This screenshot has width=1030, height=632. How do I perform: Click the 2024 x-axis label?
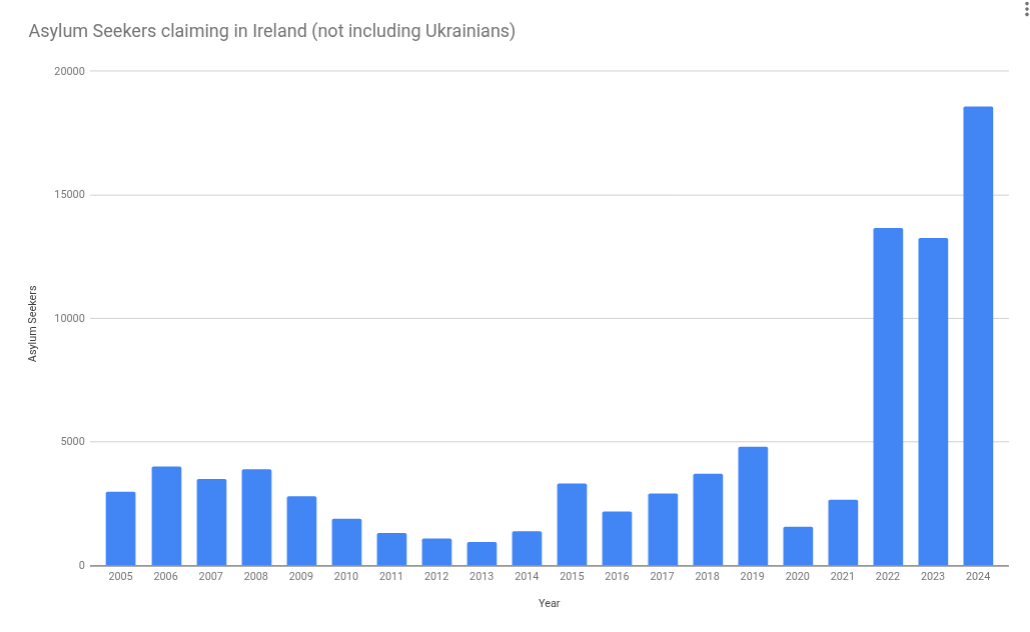click(978, 576)
